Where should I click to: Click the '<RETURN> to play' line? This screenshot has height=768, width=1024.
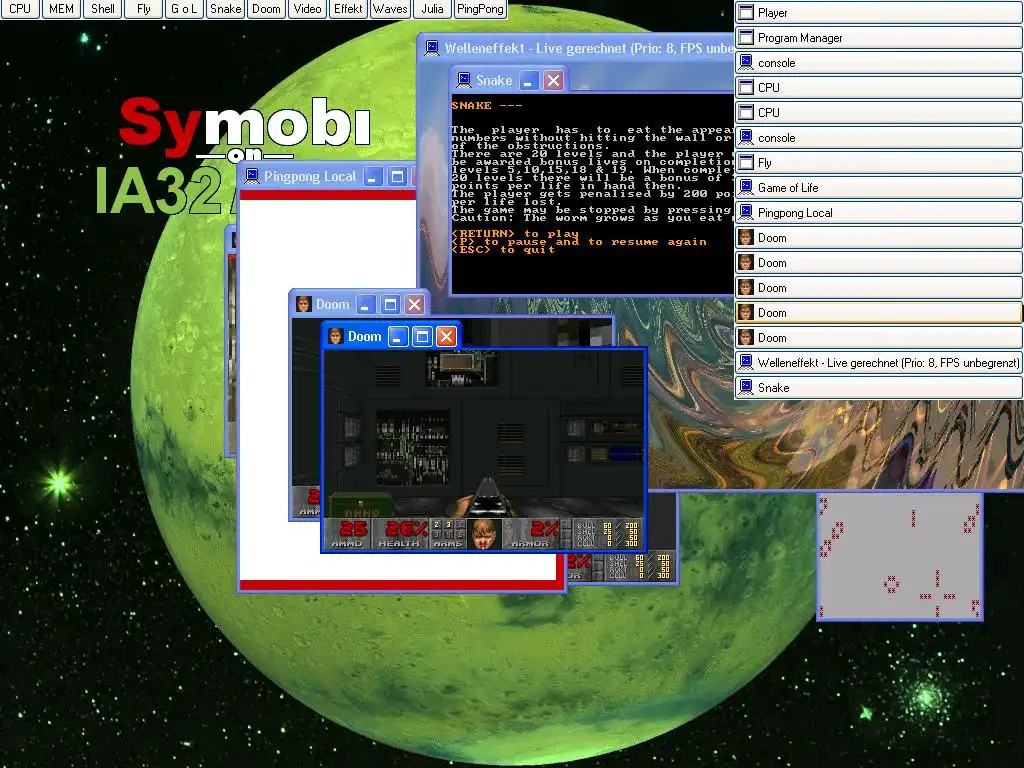[x=515, y=233]
